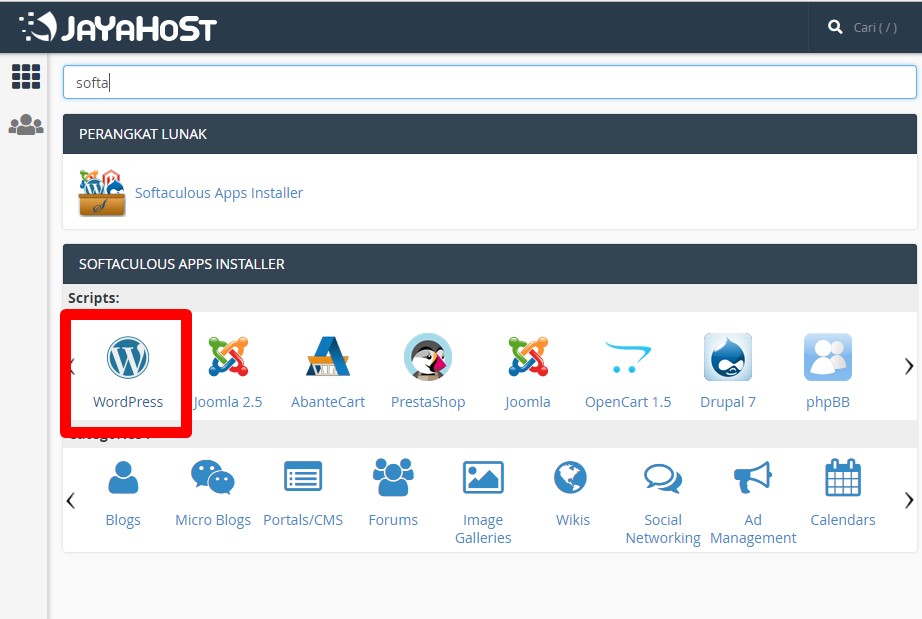Select the Drupal 7 drop icon
The height and width of the screenshot is (619, 922).
(728, 357)
